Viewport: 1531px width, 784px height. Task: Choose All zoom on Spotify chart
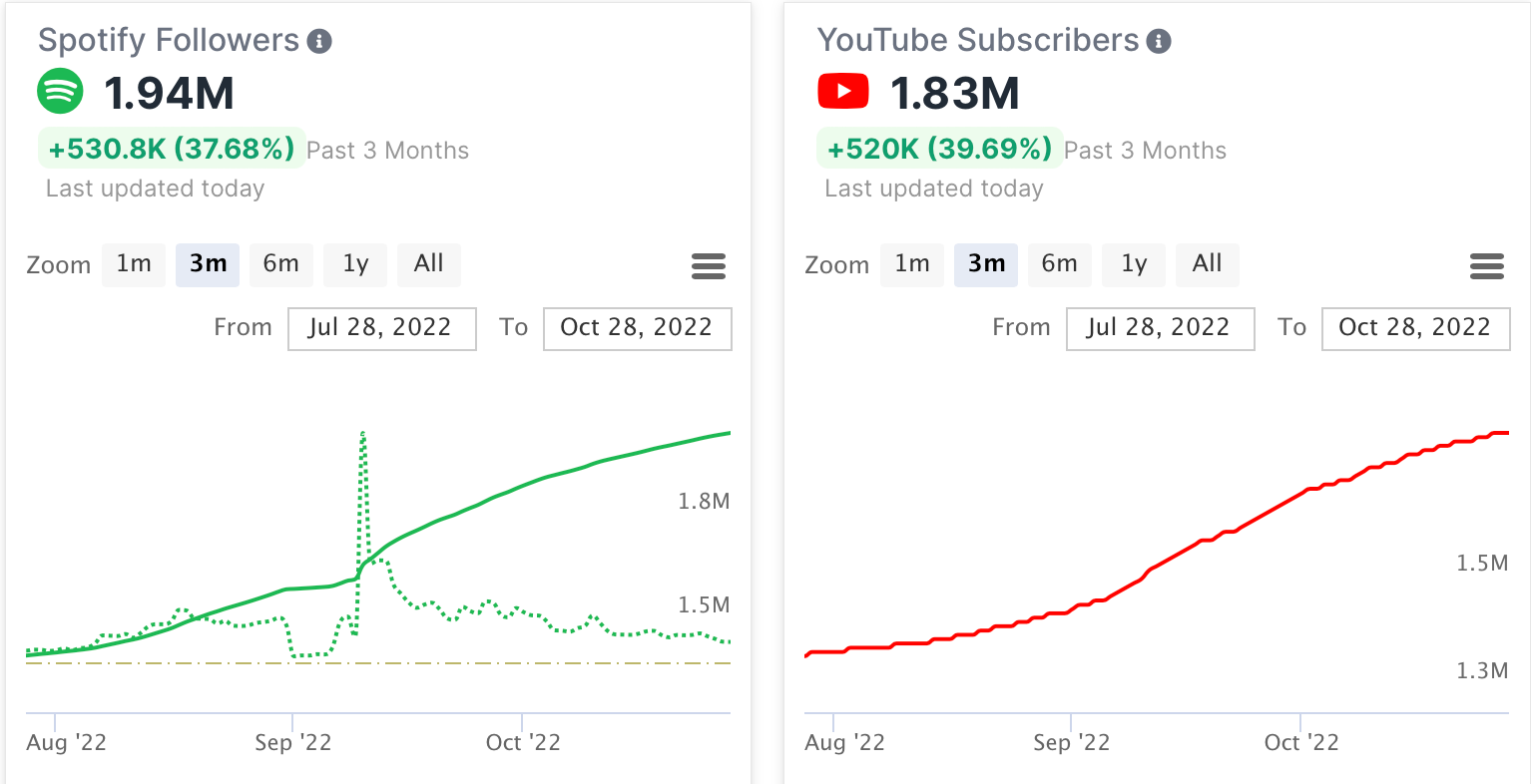point(428,264)
